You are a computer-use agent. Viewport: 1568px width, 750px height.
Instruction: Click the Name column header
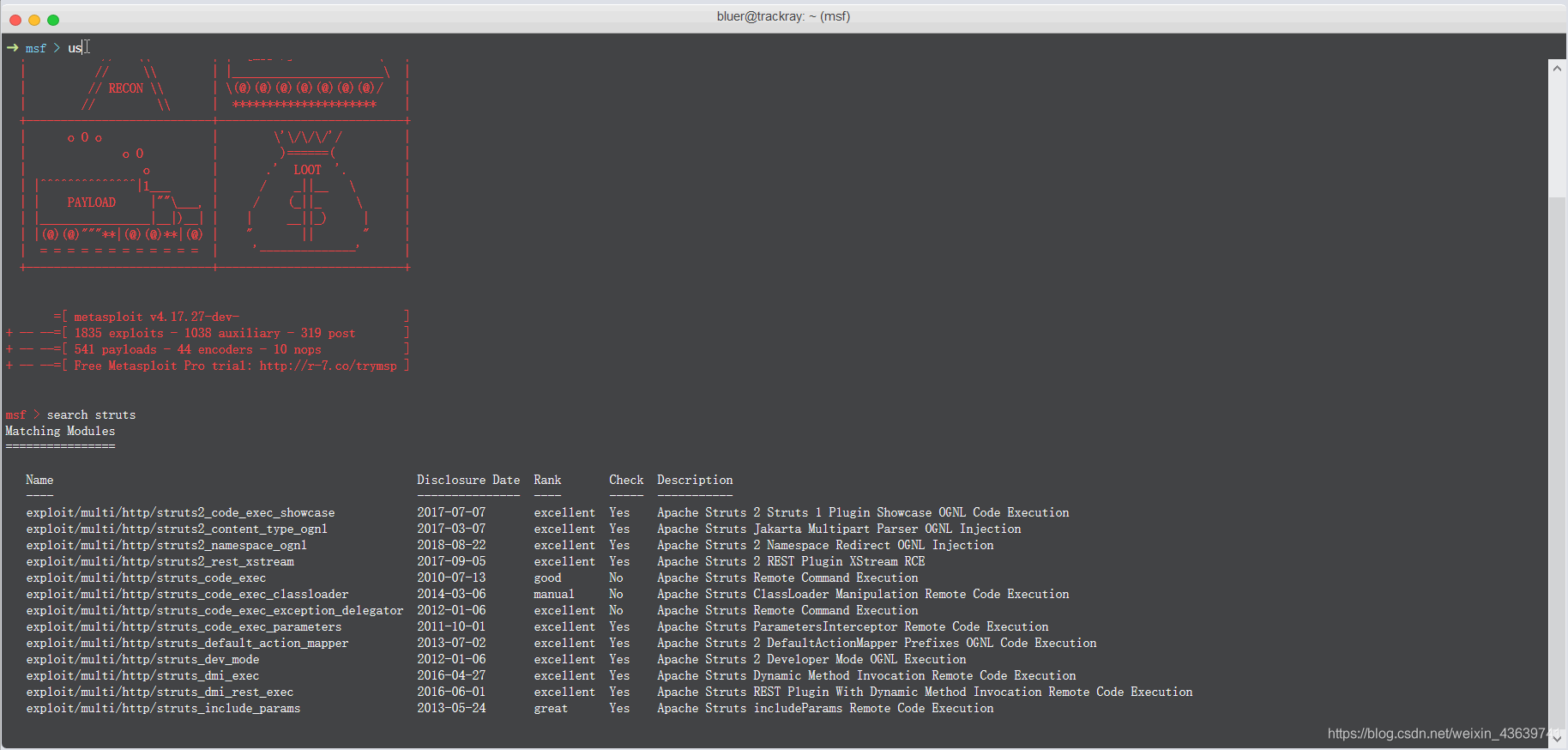click(x=39, y=480)
